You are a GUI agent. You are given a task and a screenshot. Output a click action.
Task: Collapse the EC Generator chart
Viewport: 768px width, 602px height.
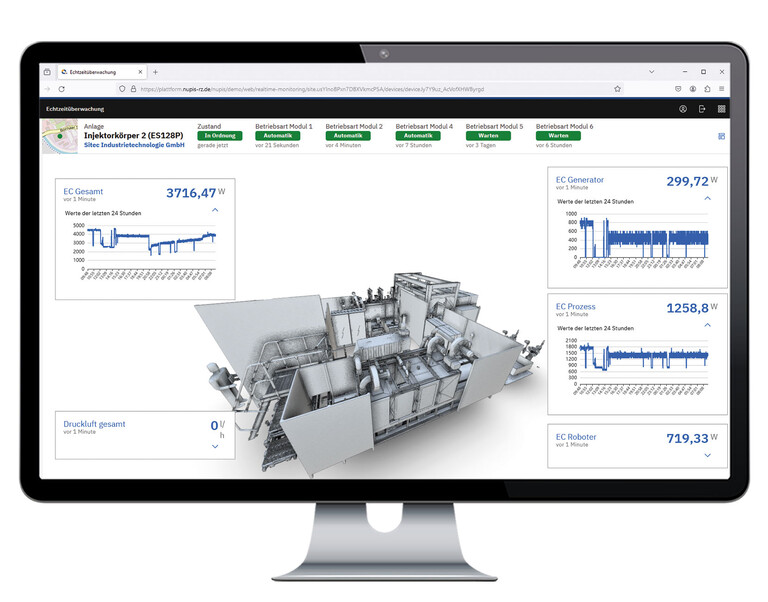coord(708,198)
